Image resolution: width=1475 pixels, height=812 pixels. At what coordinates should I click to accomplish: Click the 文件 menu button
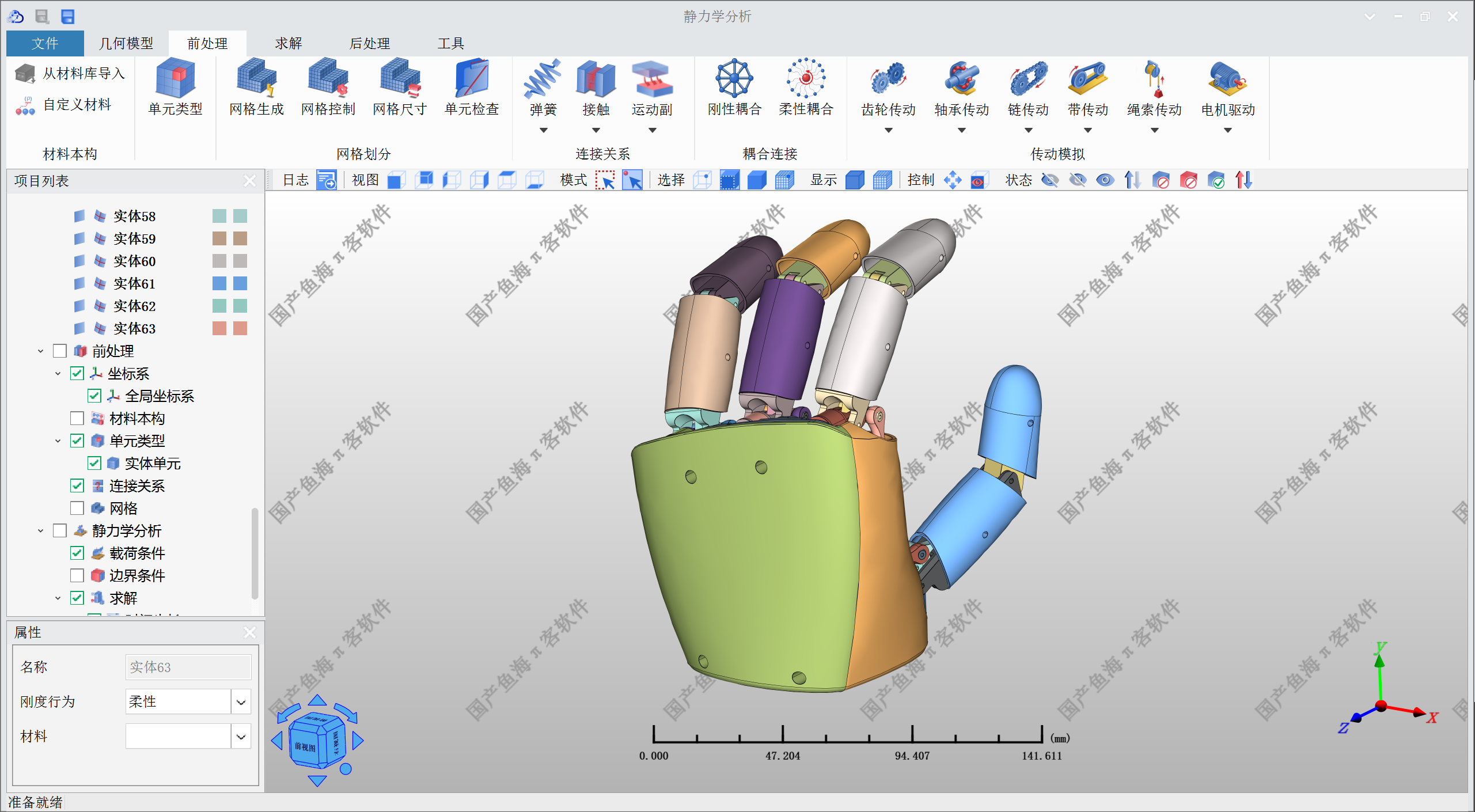click(x=45, y=43)
